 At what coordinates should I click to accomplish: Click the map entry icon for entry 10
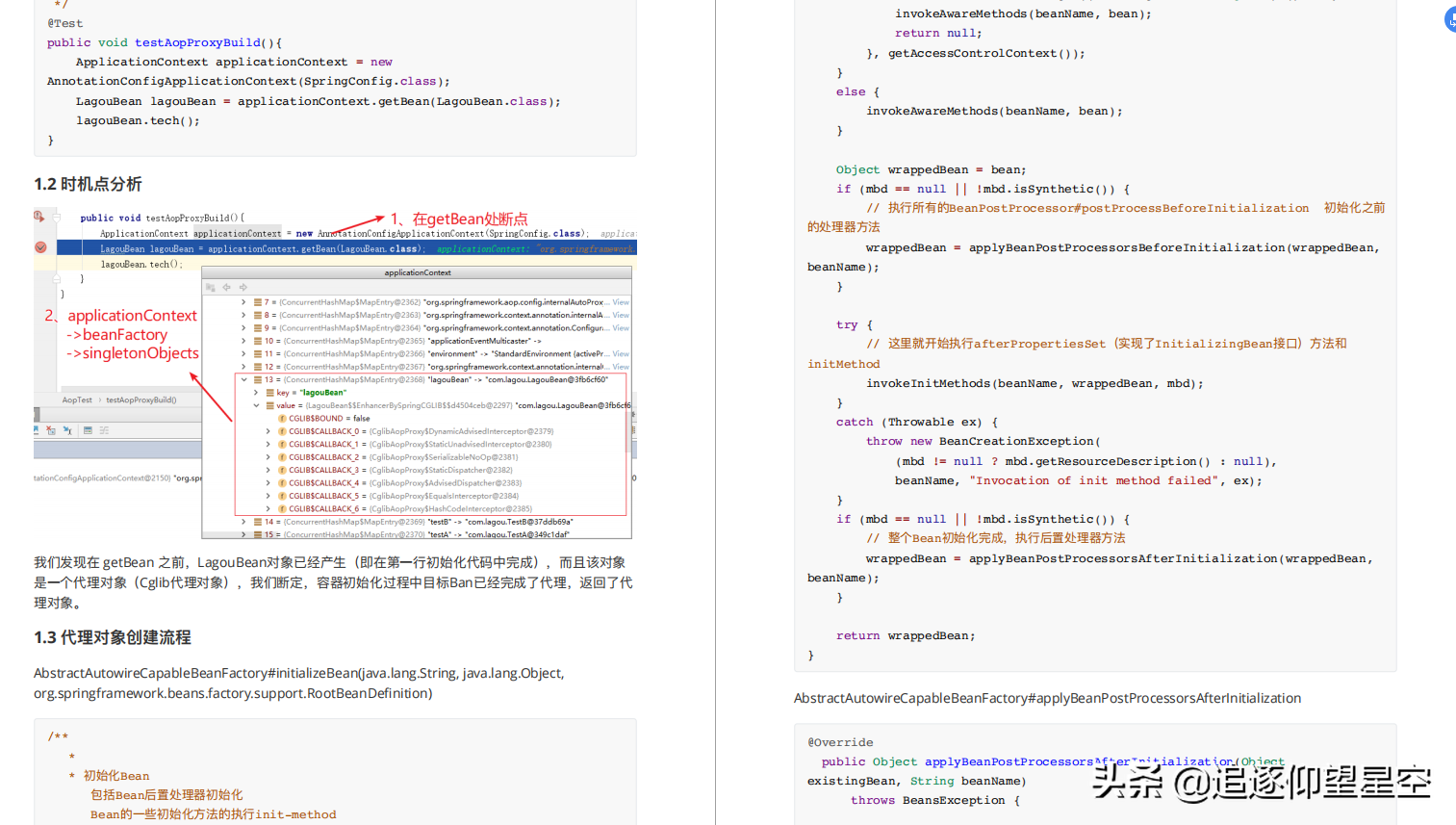(258, 341)
